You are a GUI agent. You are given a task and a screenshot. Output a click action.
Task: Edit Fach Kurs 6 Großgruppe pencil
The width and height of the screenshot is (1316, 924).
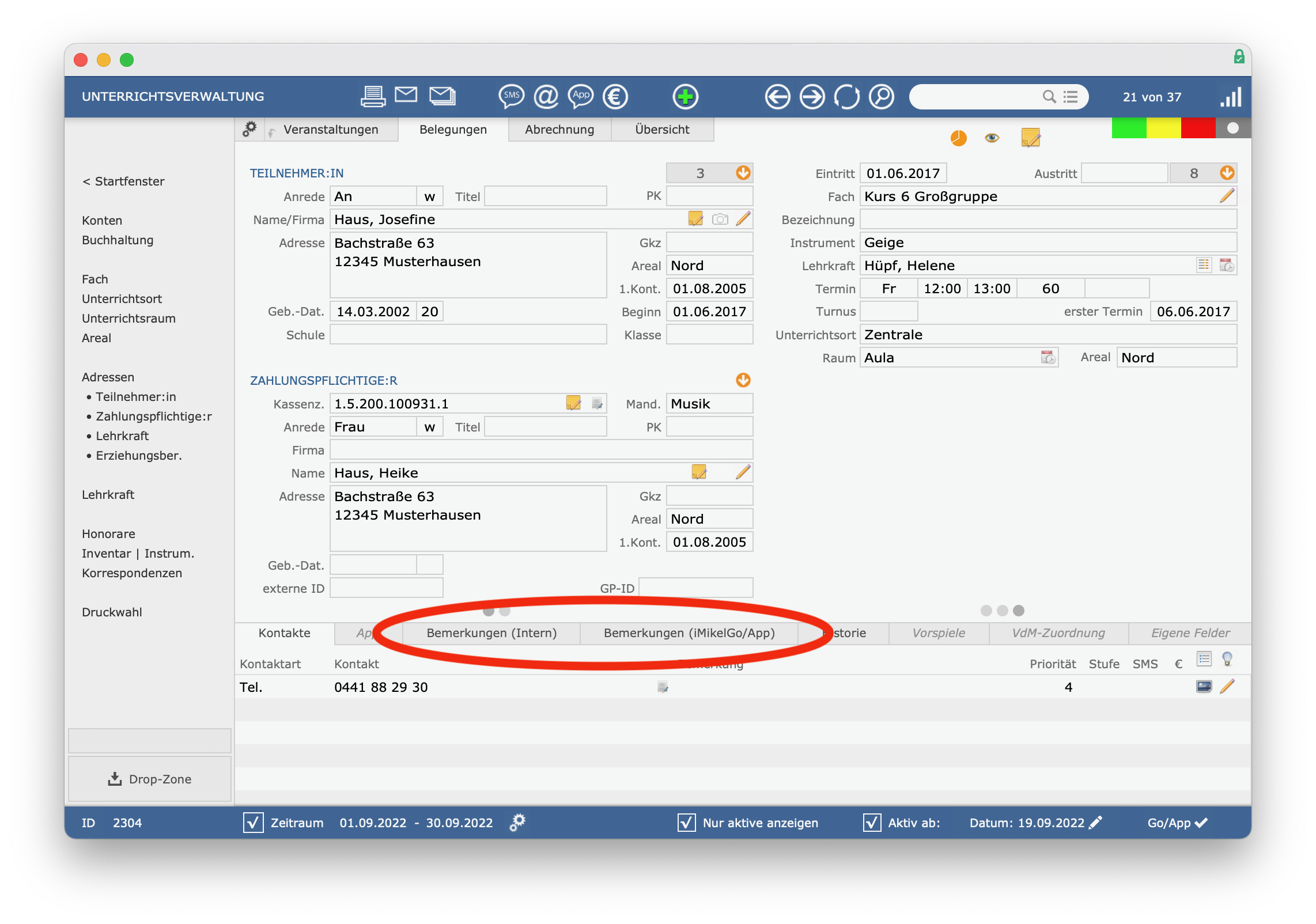click(x=1227, y=196)
